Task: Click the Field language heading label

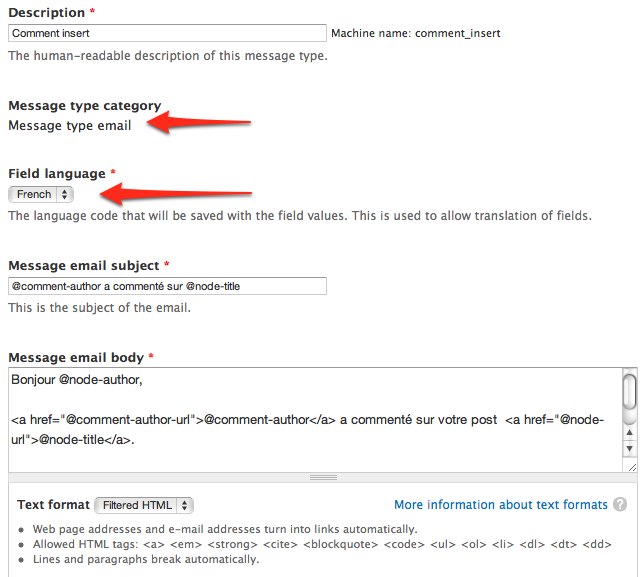Action: coord(57,173)
